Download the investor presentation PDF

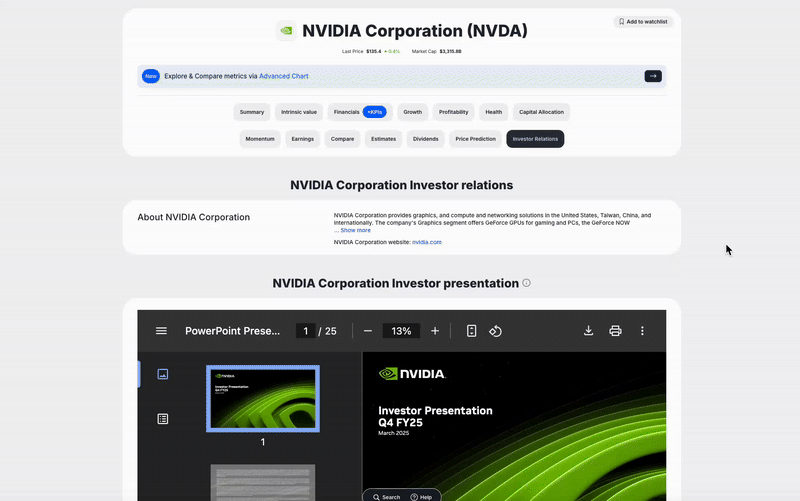589,331
